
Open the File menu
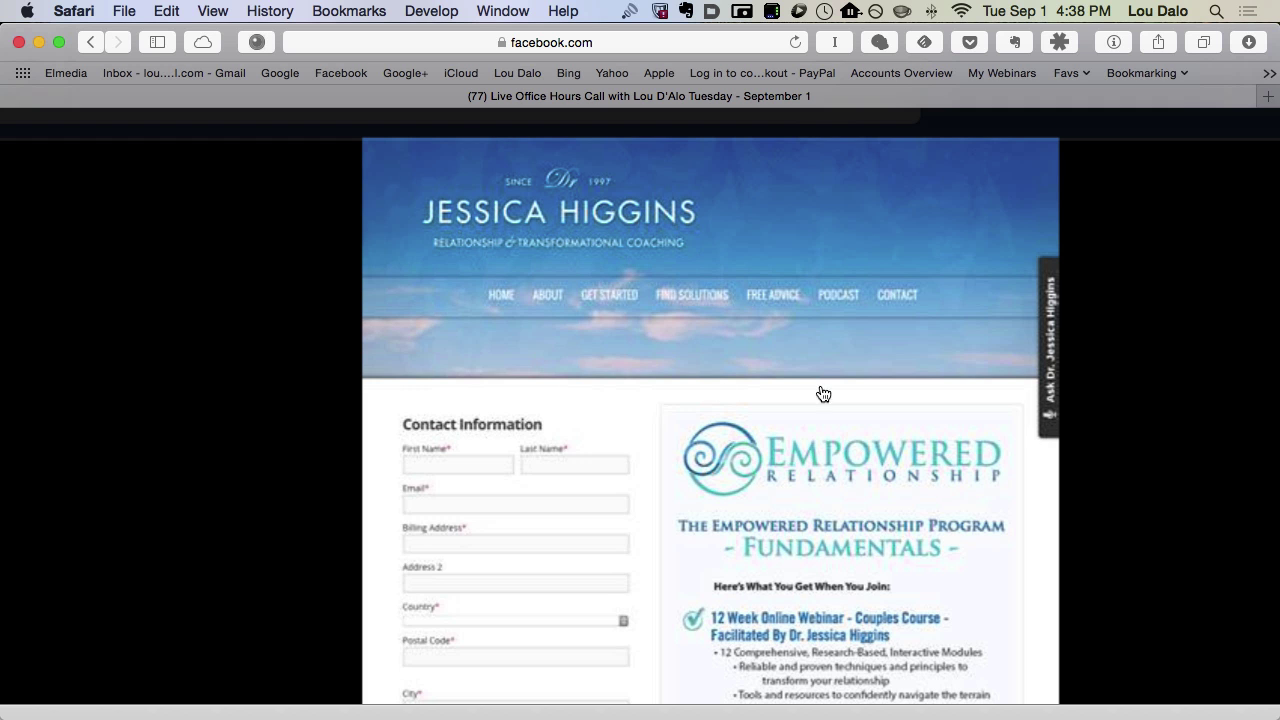(x=124, y=11)
